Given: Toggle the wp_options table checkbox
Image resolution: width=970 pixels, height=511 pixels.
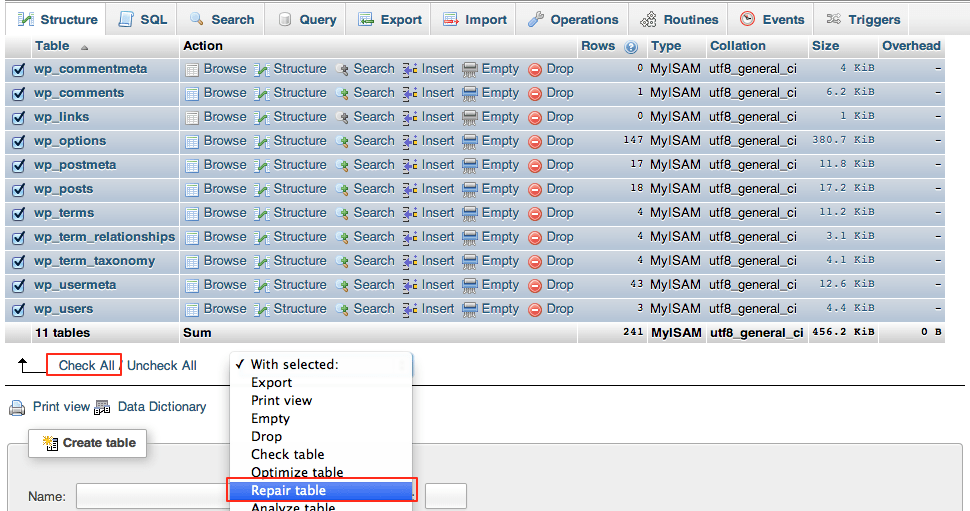Looking at the screenshot, I should coord(19,142).
